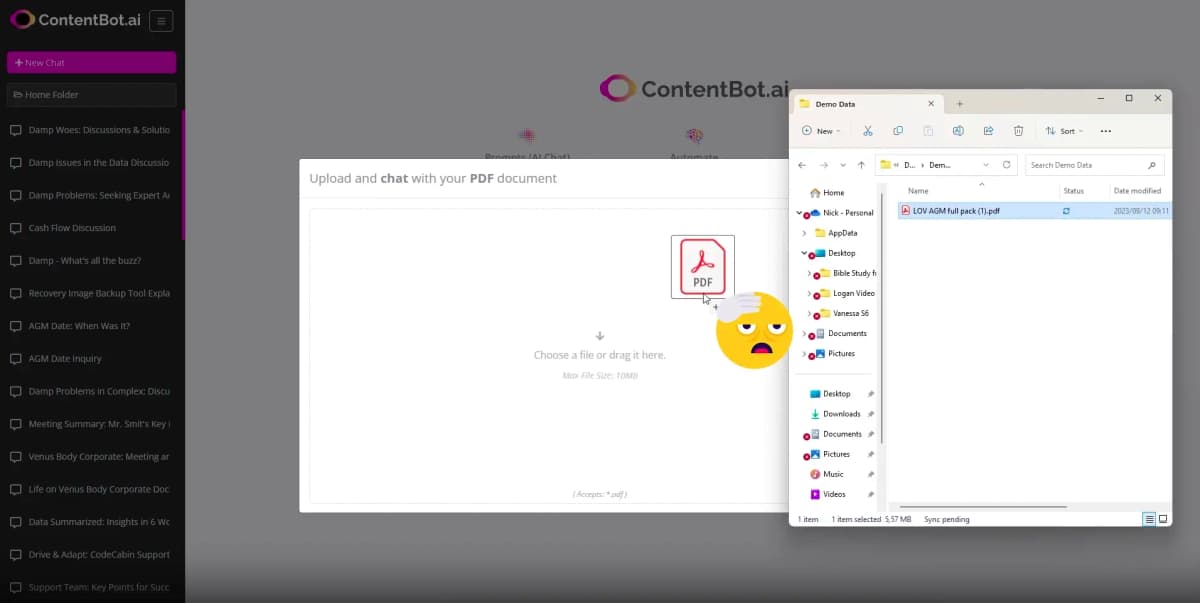Click the chat icon beside Cash Flow Discussion
This screenshot has width=1200, height=603.
[15, 228]
